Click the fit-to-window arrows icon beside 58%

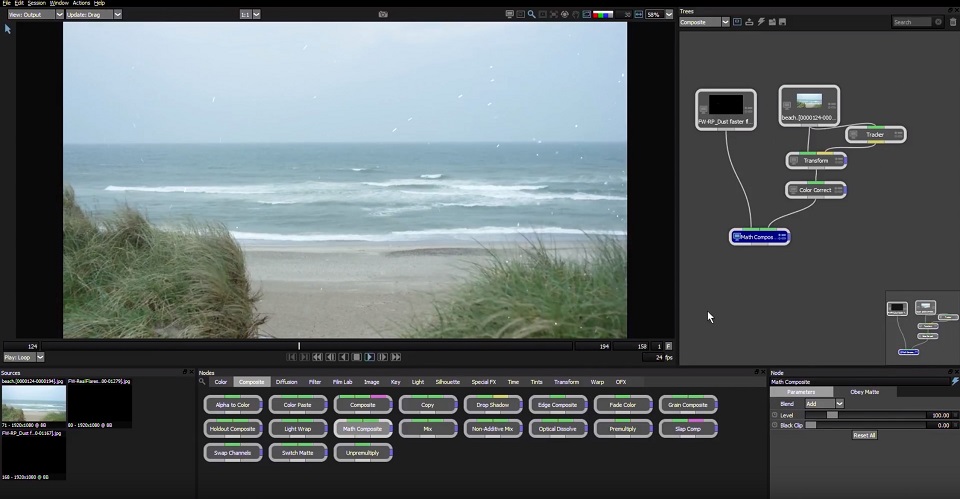click(639, 14)
